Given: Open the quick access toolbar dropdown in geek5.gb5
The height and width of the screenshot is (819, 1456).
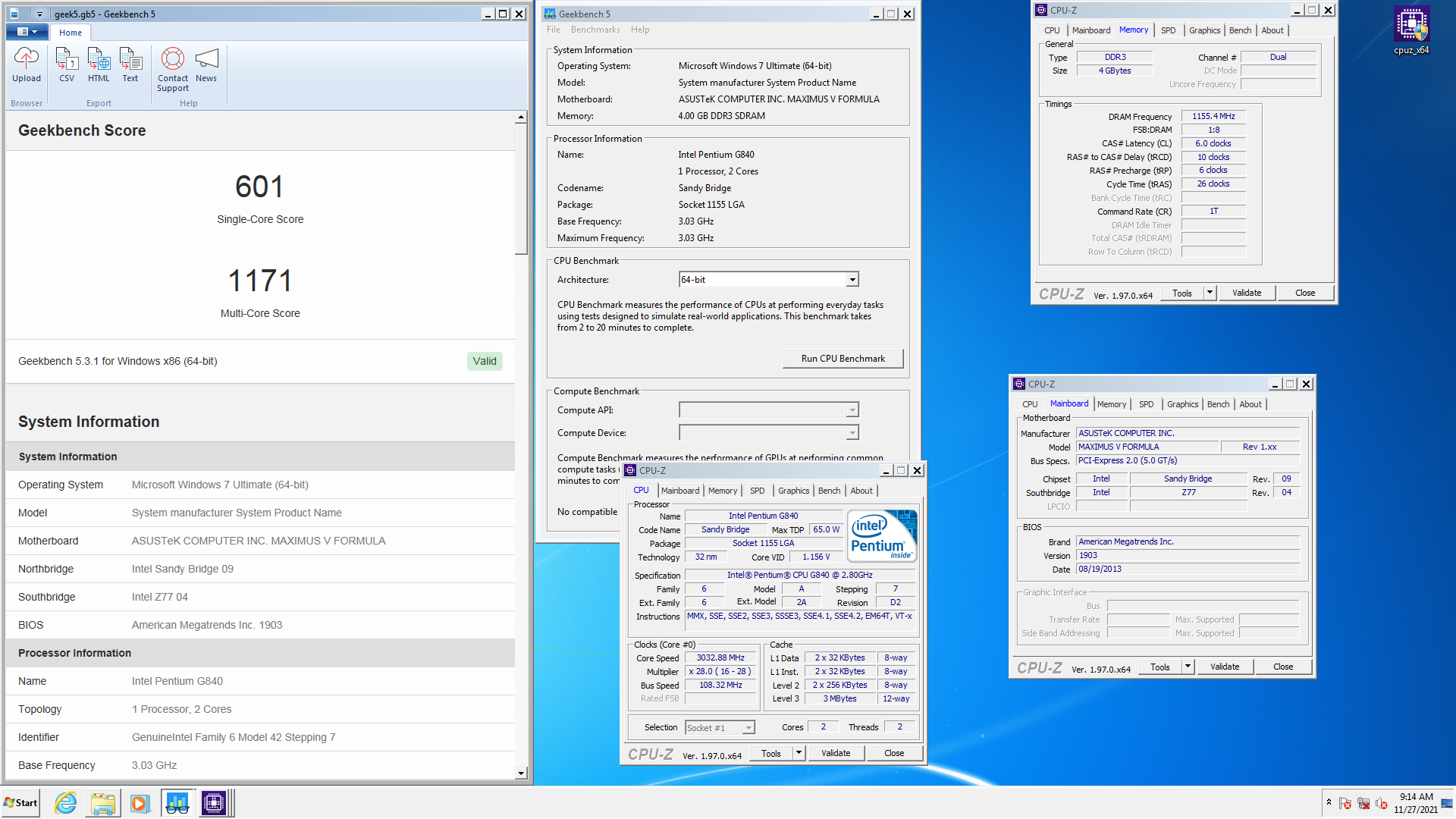Looking at the screenshot, I should pos(39,14).
